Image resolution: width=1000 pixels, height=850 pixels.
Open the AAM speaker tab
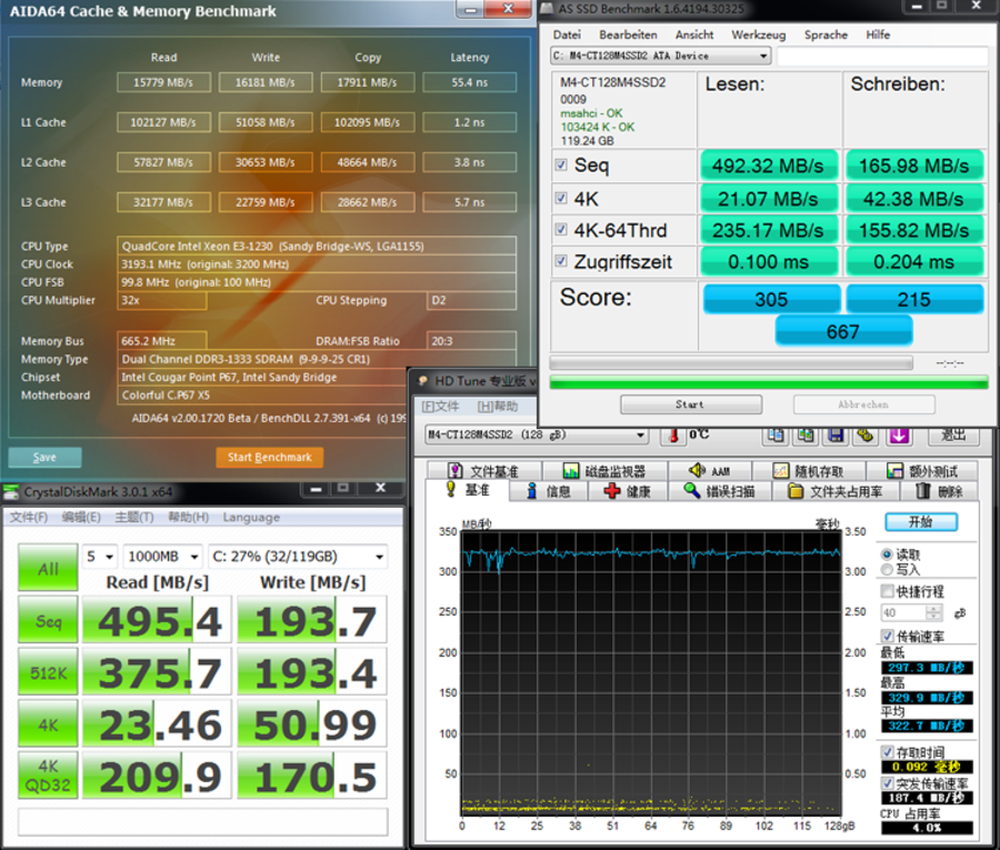(709, 471)
